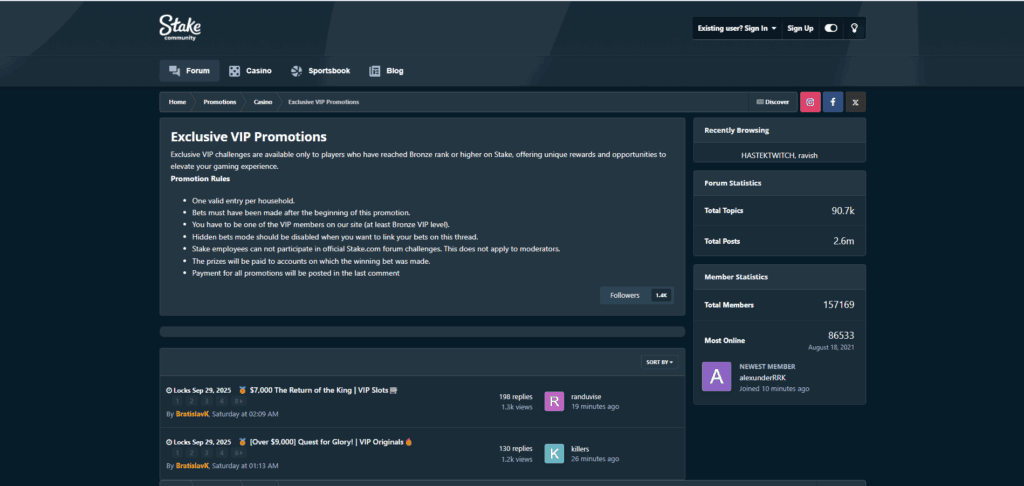This screenshot has width=1024, height=486.
Task: Jump to page 8 of Return of the King topic
Action: (x=238, y=401)
